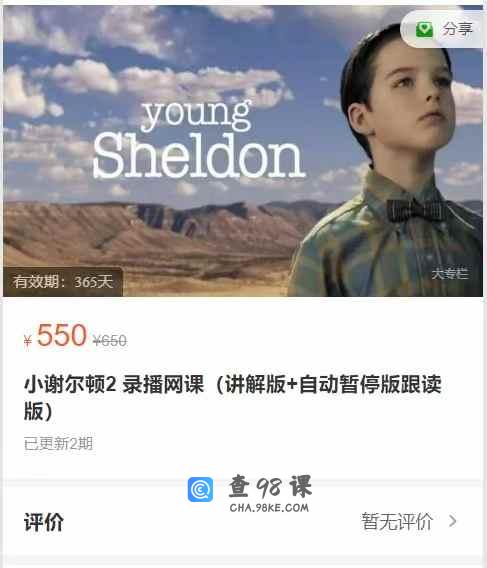Select the 评价 section heading

[44, 522]
